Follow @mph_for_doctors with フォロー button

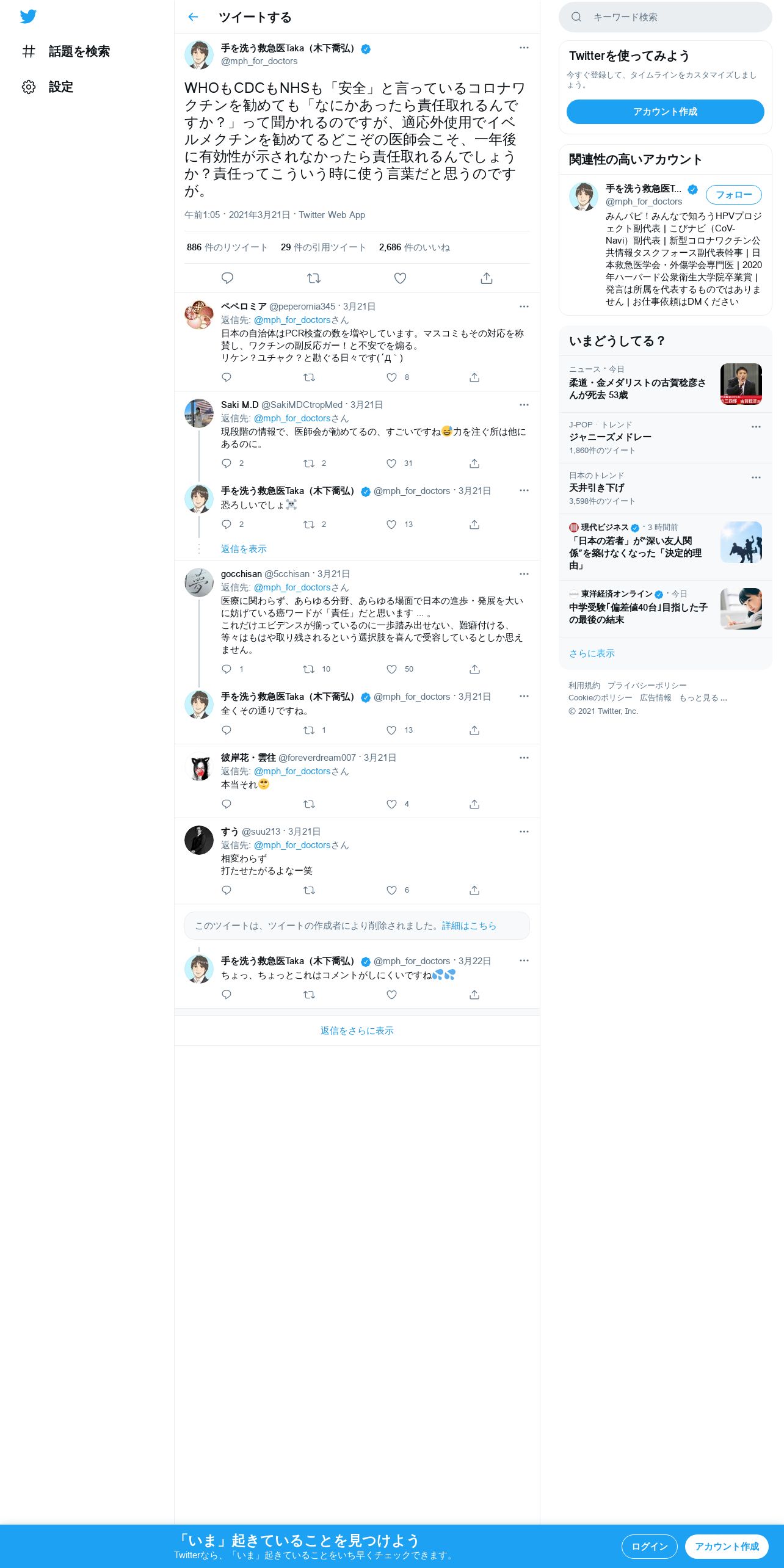click(734, 195)
